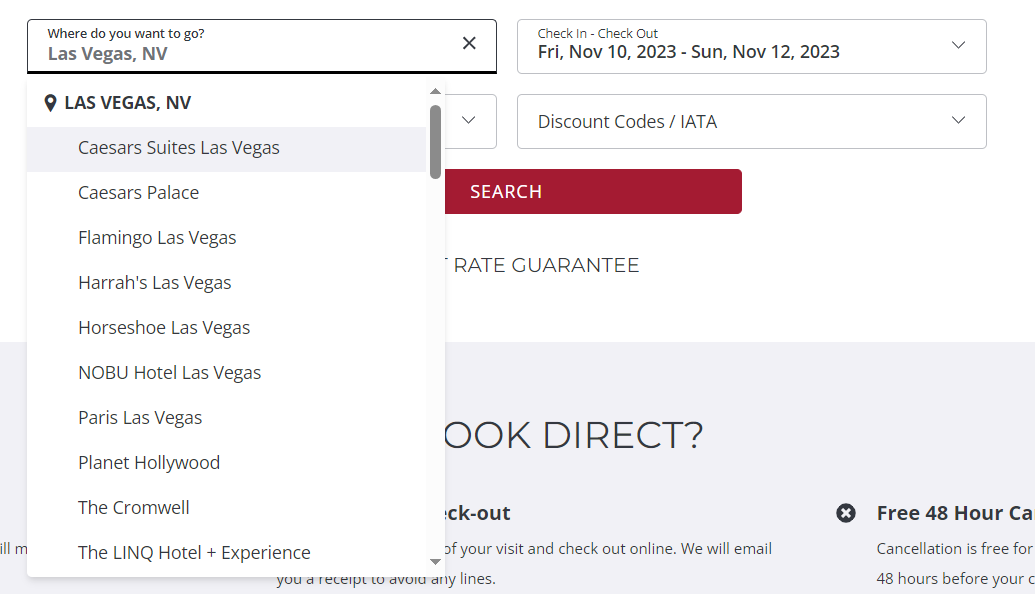Click the location pin icon beside LAS VEGAS, NV
The image size is (1035, 594).
(51, 103)
